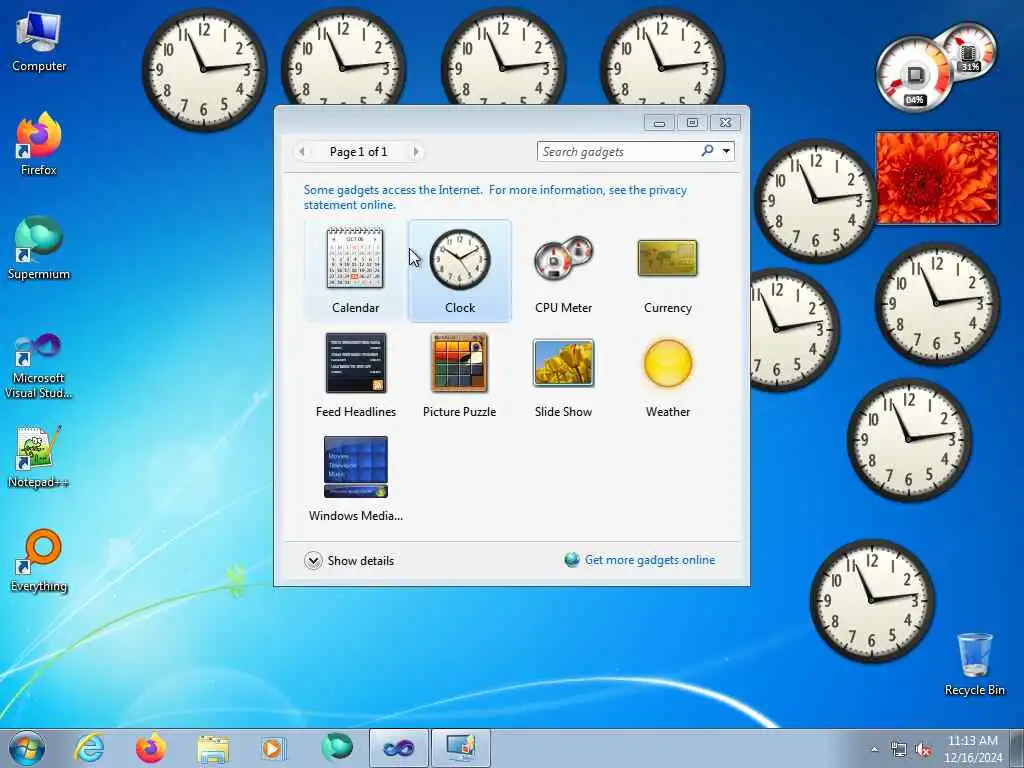Click the orange flower Slide Show gadget

pos(937,178)
